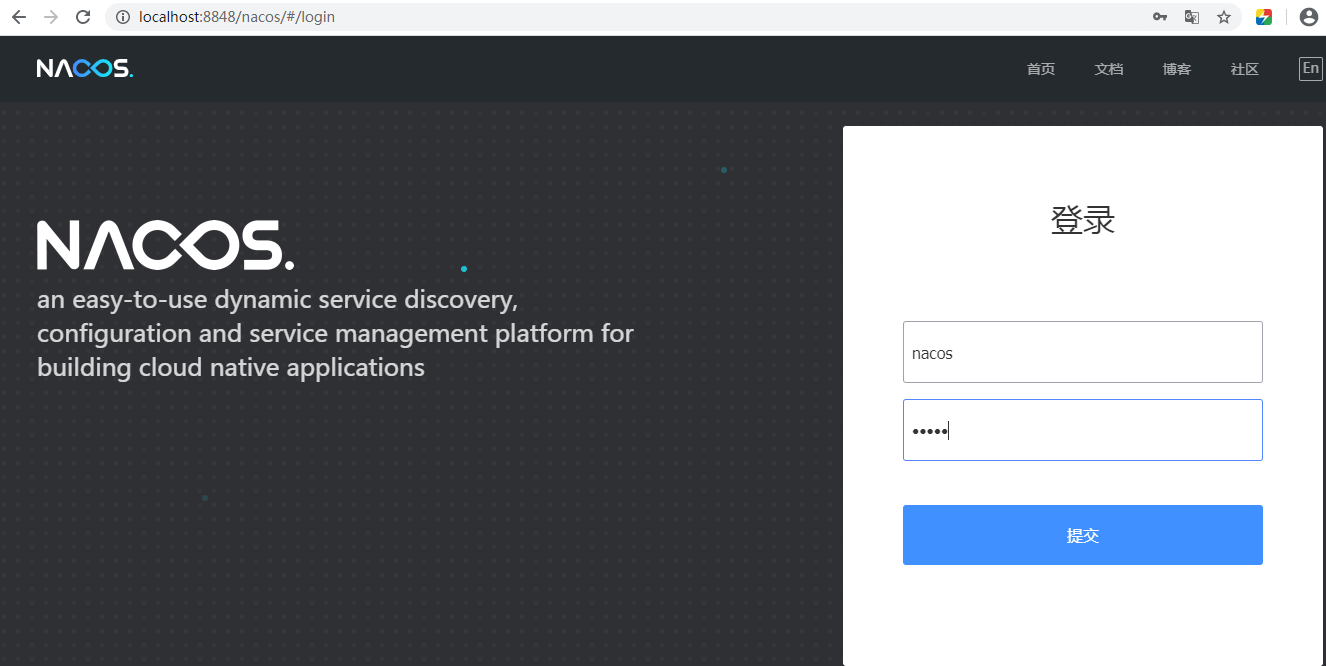Switch language with the En button

tap(1310, 68)
